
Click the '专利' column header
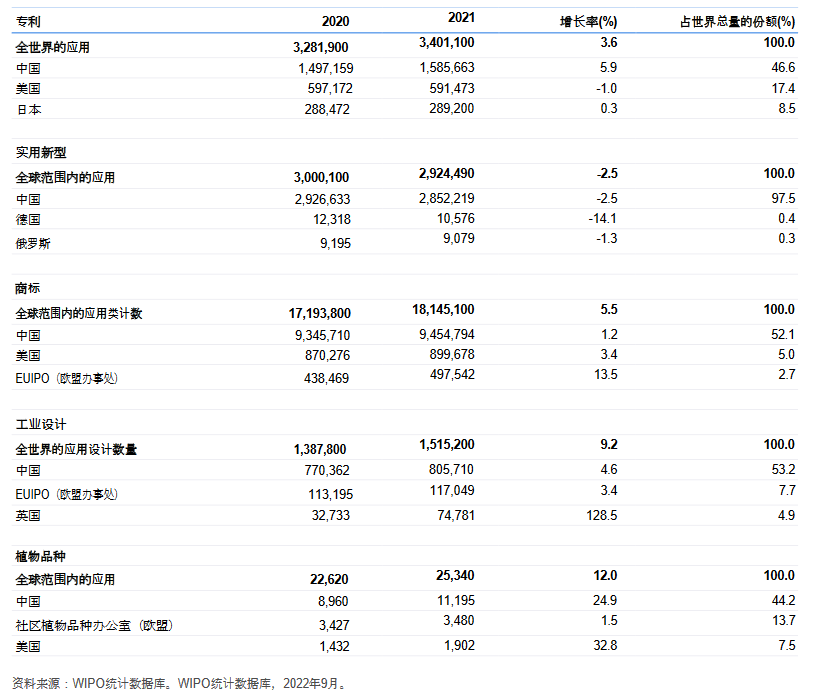tap(28, 22)
